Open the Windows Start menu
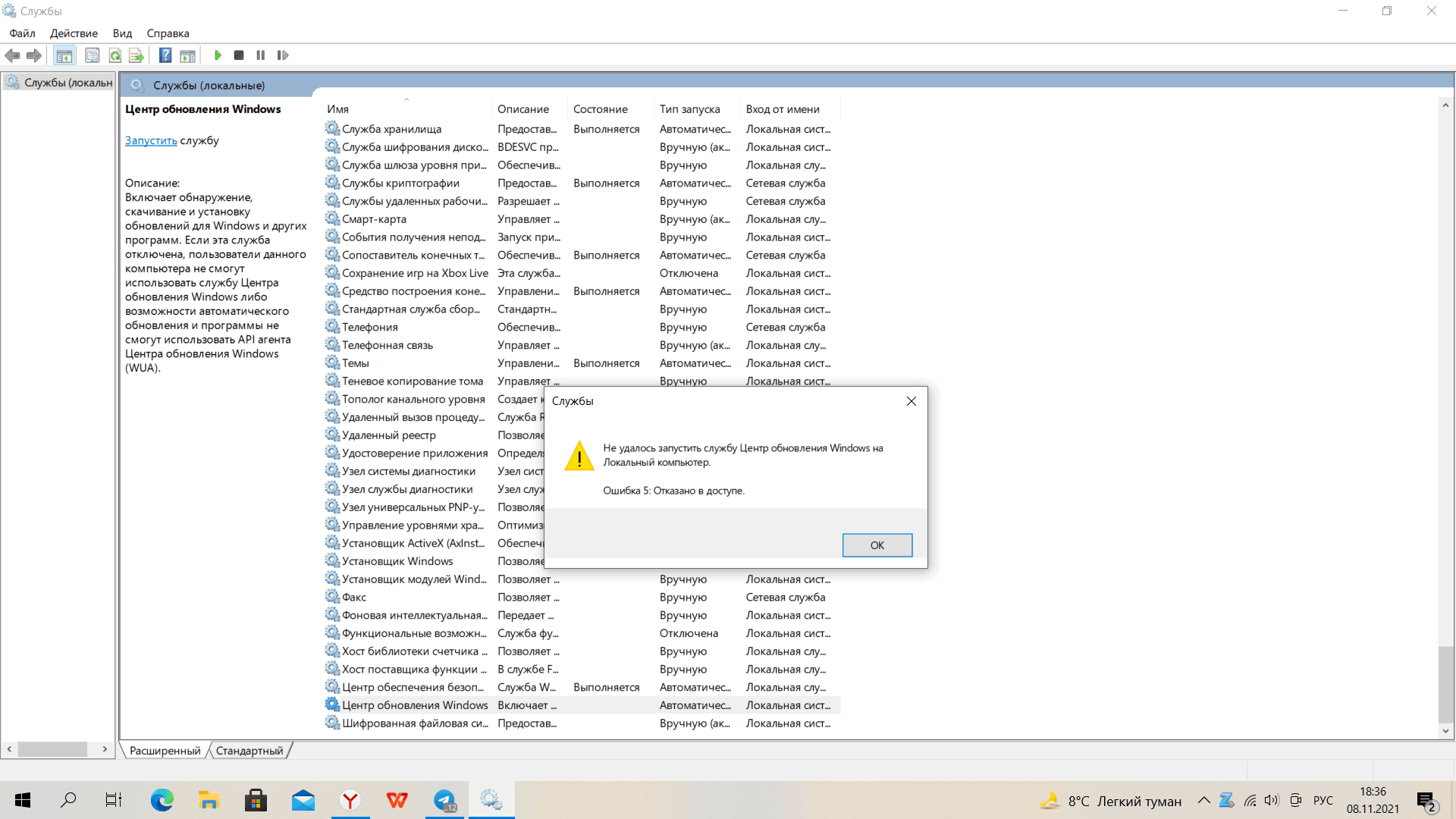 [23, 800]
